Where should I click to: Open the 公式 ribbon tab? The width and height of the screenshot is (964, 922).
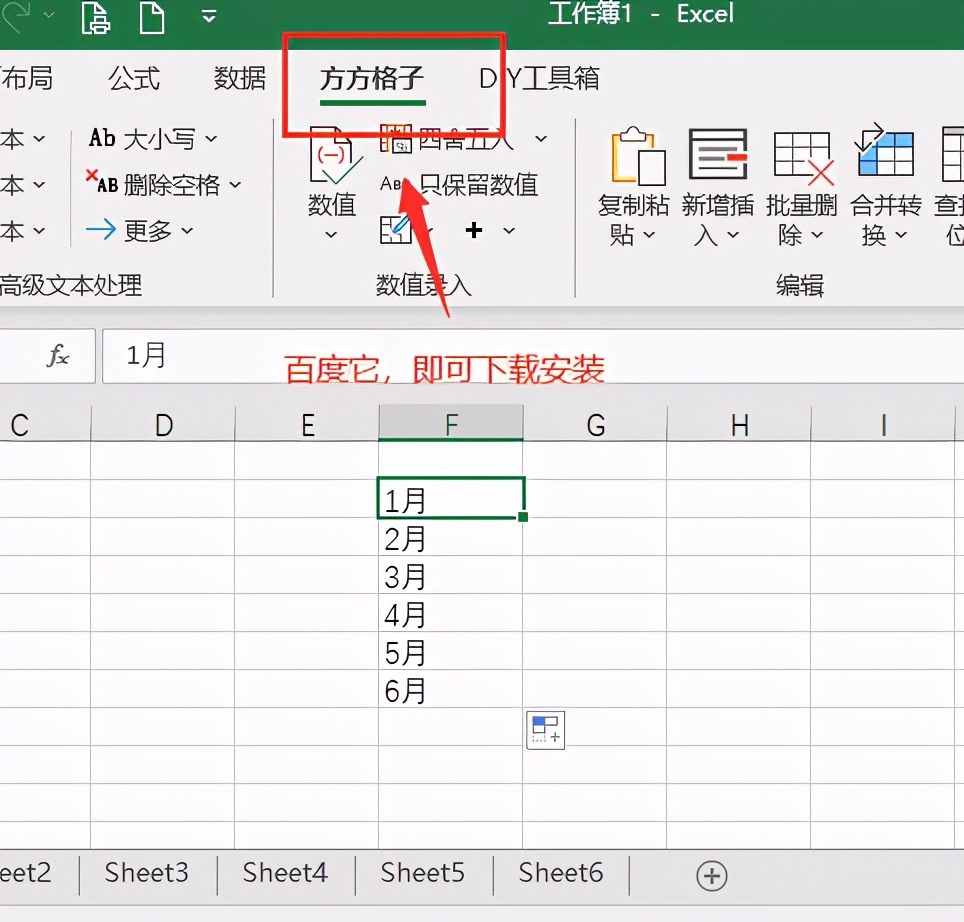coord(134,79)
